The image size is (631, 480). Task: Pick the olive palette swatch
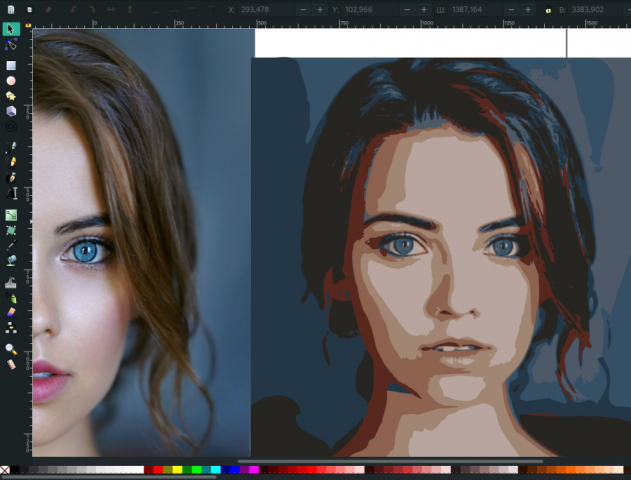167,470
